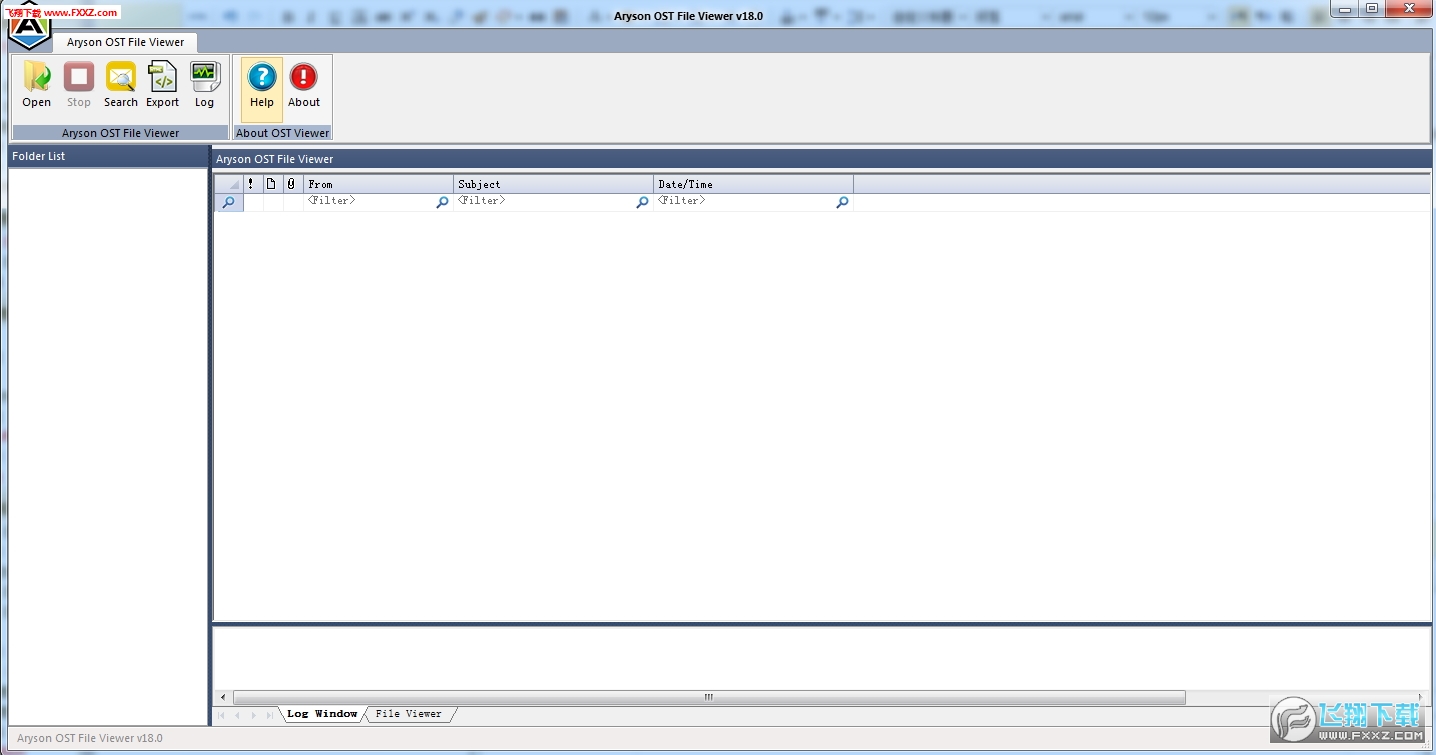Click the document type column header icon
The image size is (1436, 755).
coord(271,184)
